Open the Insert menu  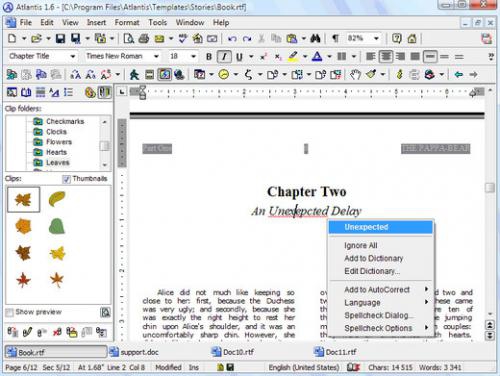96,23
